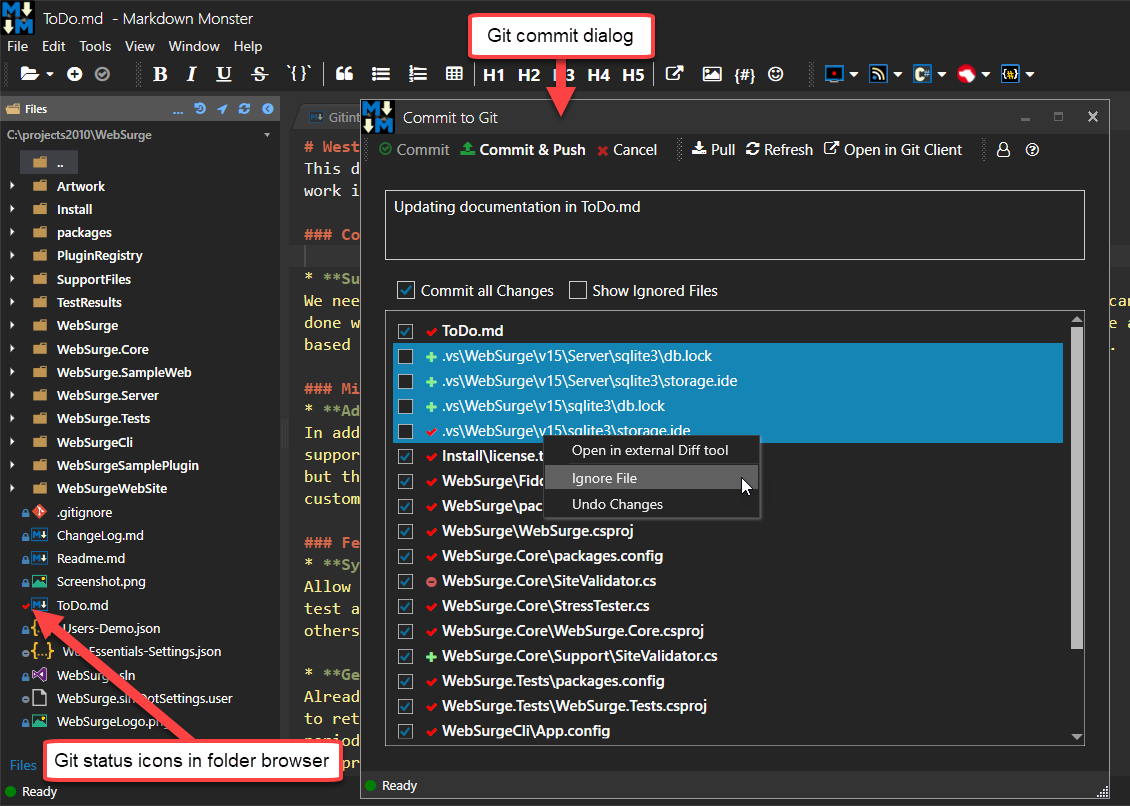The image size is (1130, 806).
Task: Expand the packages folder node
Action: (x=12, y=232)
